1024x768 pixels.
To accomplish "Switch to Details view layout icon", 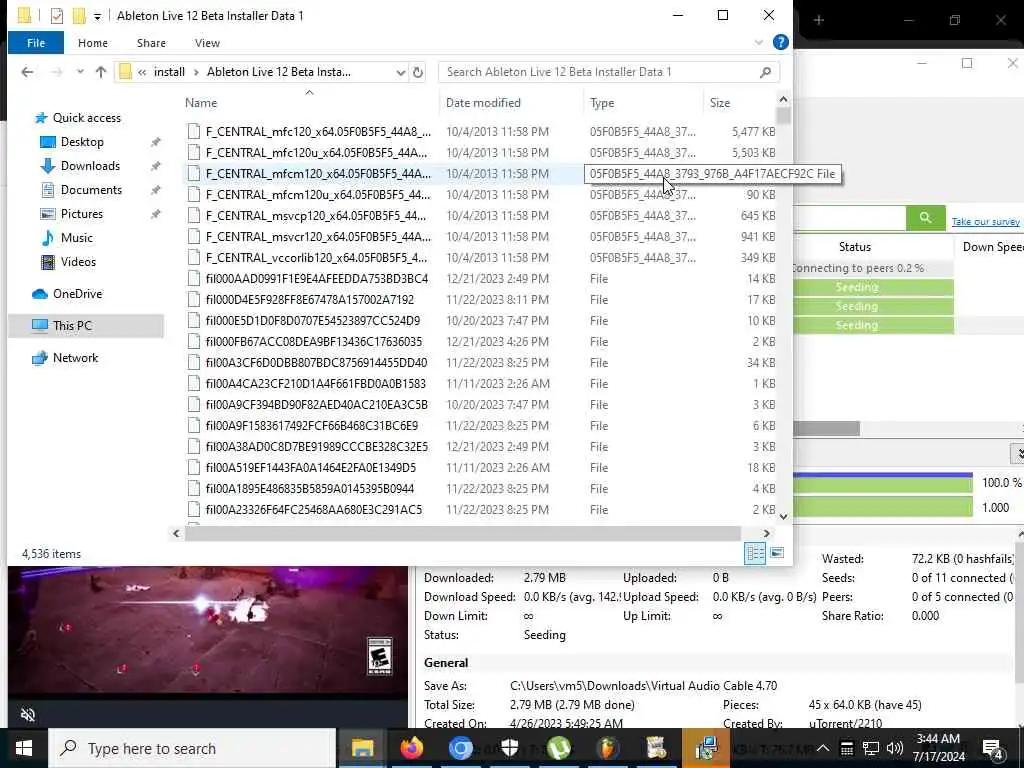I will [x=755, y=553].
